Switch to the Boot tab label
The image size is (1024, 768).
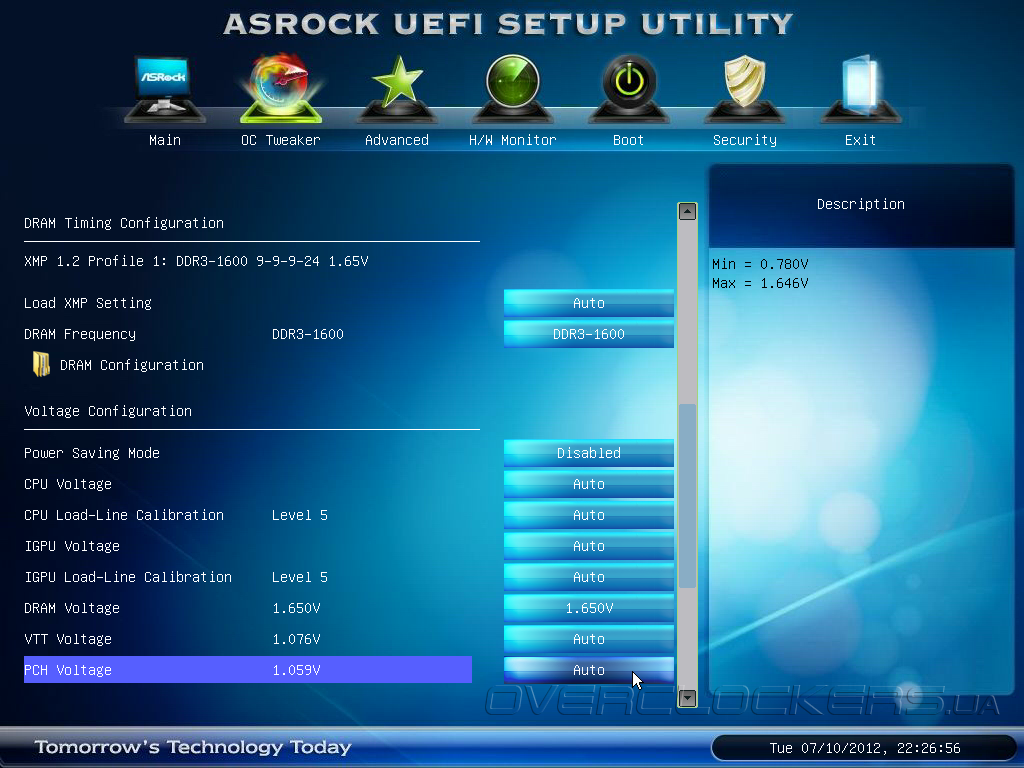coord(628,140)
